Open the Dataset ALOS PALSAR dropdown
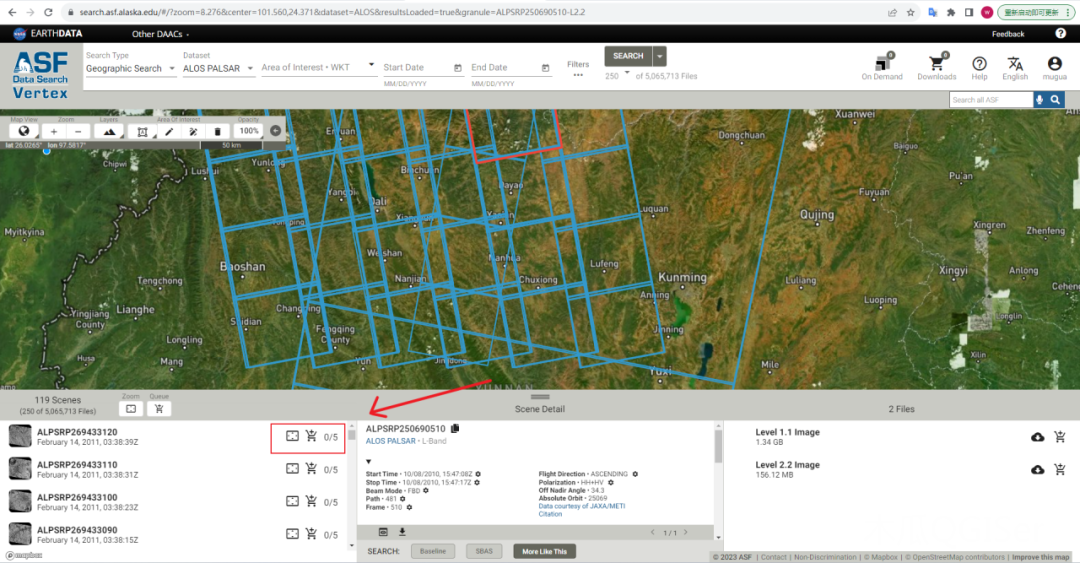Screen dimensions: 1080x563 point(218,68)
